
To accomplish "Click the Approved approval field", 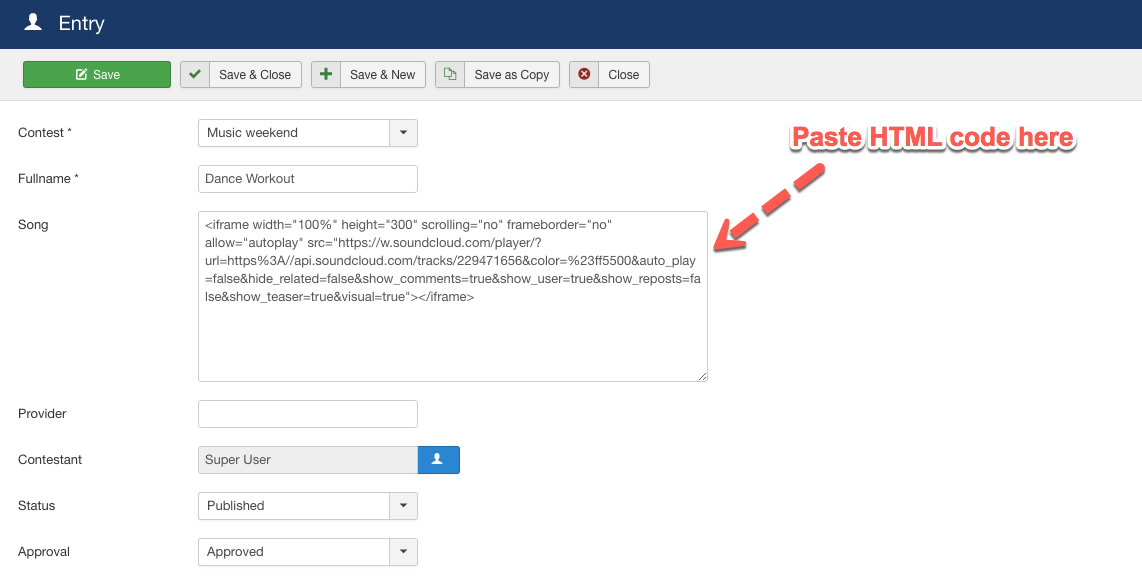I will pyautogui.click(x=290, y=552).
